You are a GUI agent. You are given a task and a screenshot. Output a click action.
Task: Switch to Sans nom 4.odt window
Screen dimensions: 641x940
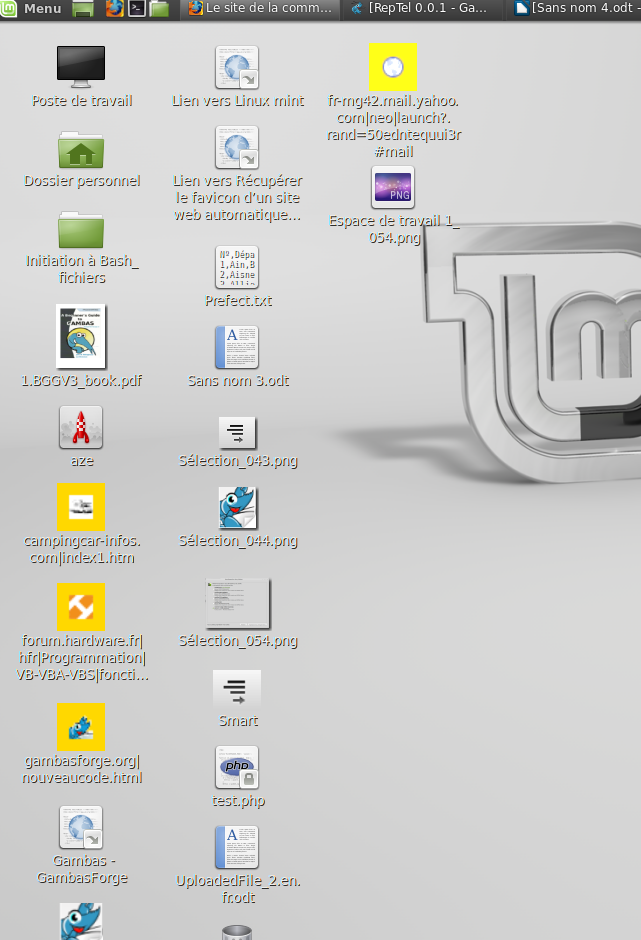point(575,8)
